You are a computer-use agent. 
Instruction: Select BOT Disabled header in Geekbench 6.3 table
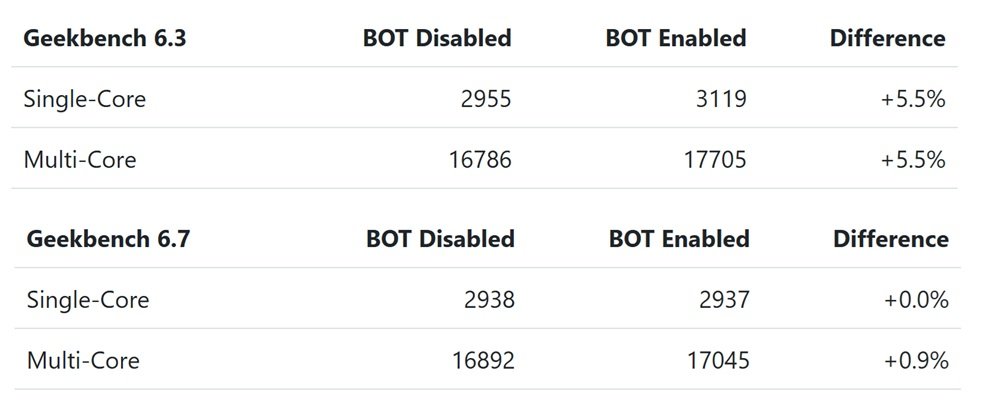click(x=439, y=39)
